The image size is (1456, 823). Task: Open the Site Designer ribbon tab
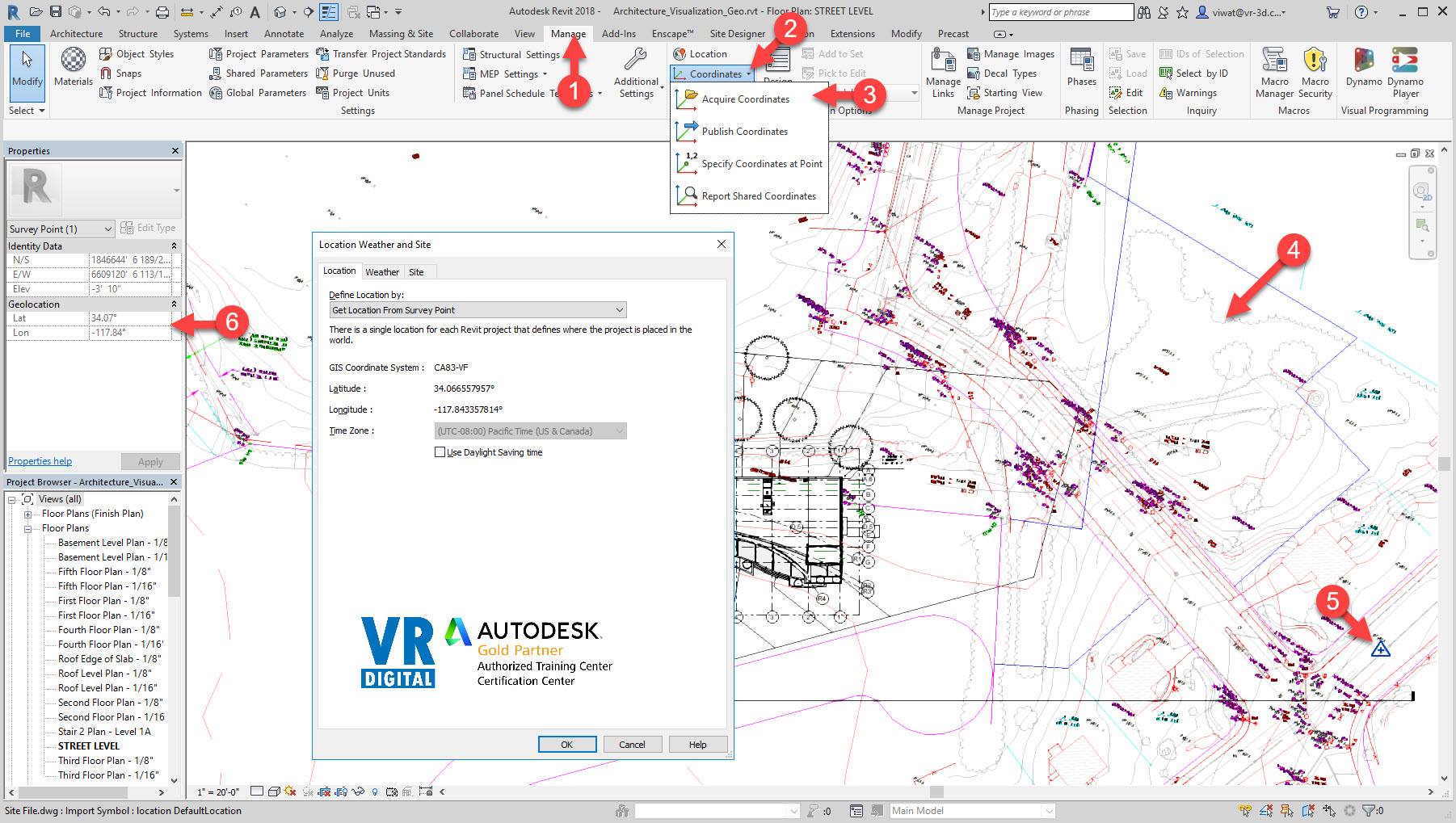737,34
